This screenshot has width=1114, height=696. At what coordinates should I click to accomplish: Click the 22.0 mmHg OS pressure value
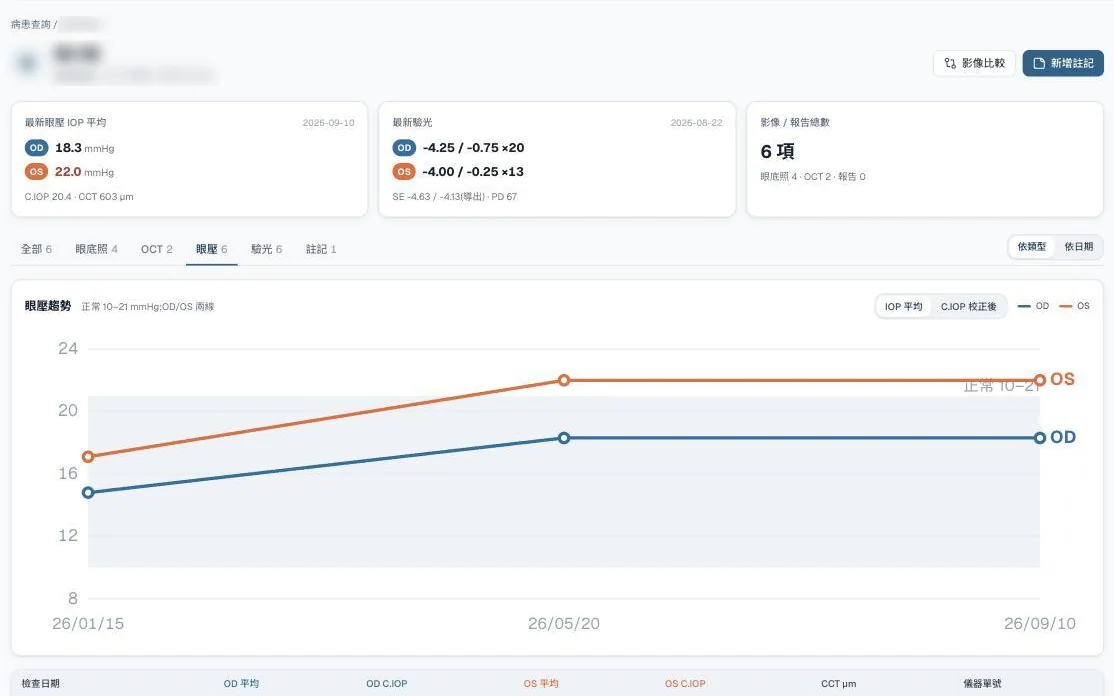pos(85,172)
